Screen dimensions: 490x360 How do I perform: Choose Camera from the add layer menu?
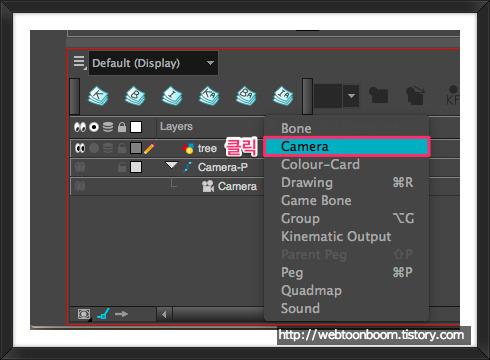point(346,146)
